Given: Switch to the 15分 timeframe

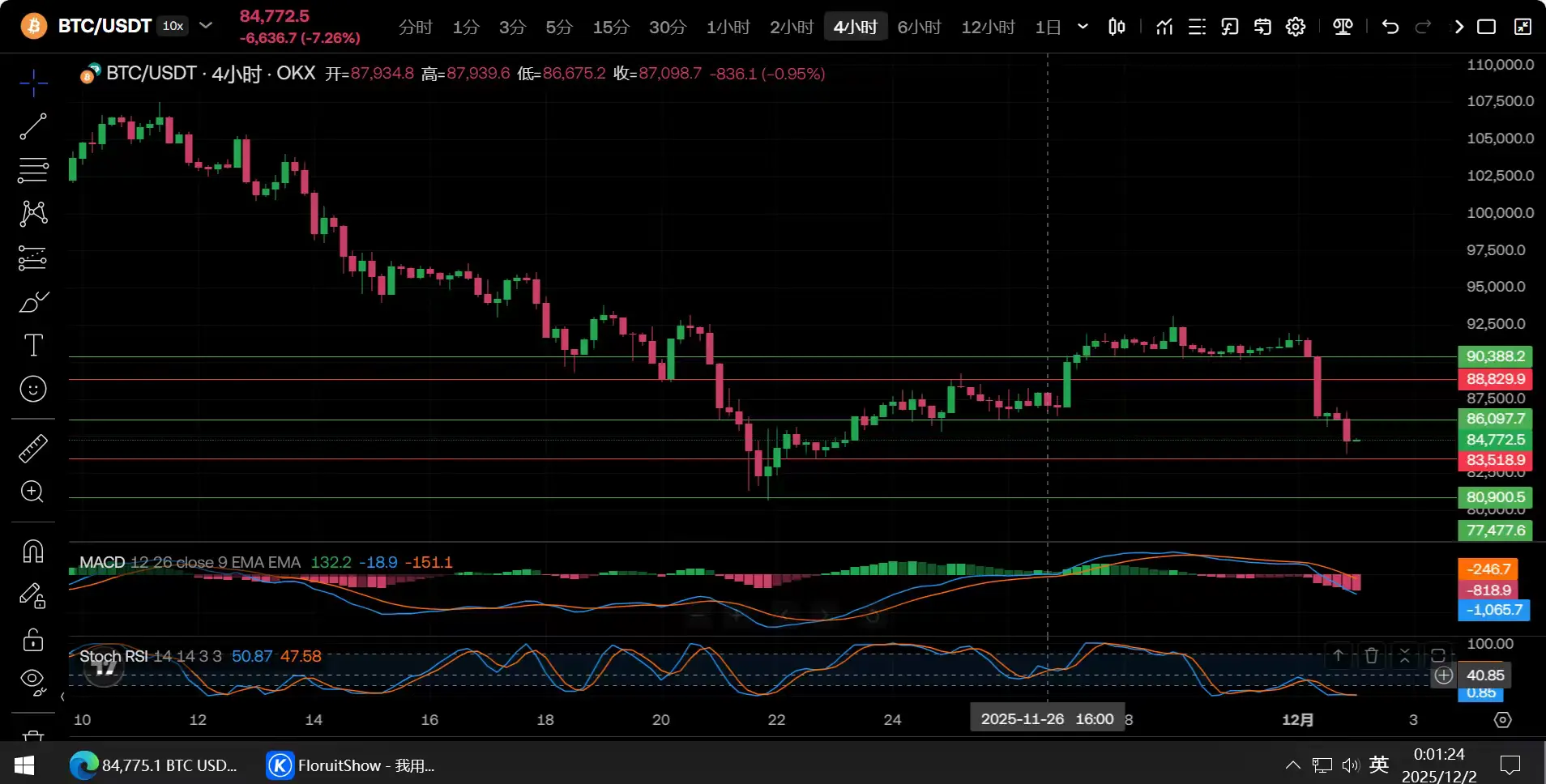Looking at the screenshot, I should tap(611, 27).
